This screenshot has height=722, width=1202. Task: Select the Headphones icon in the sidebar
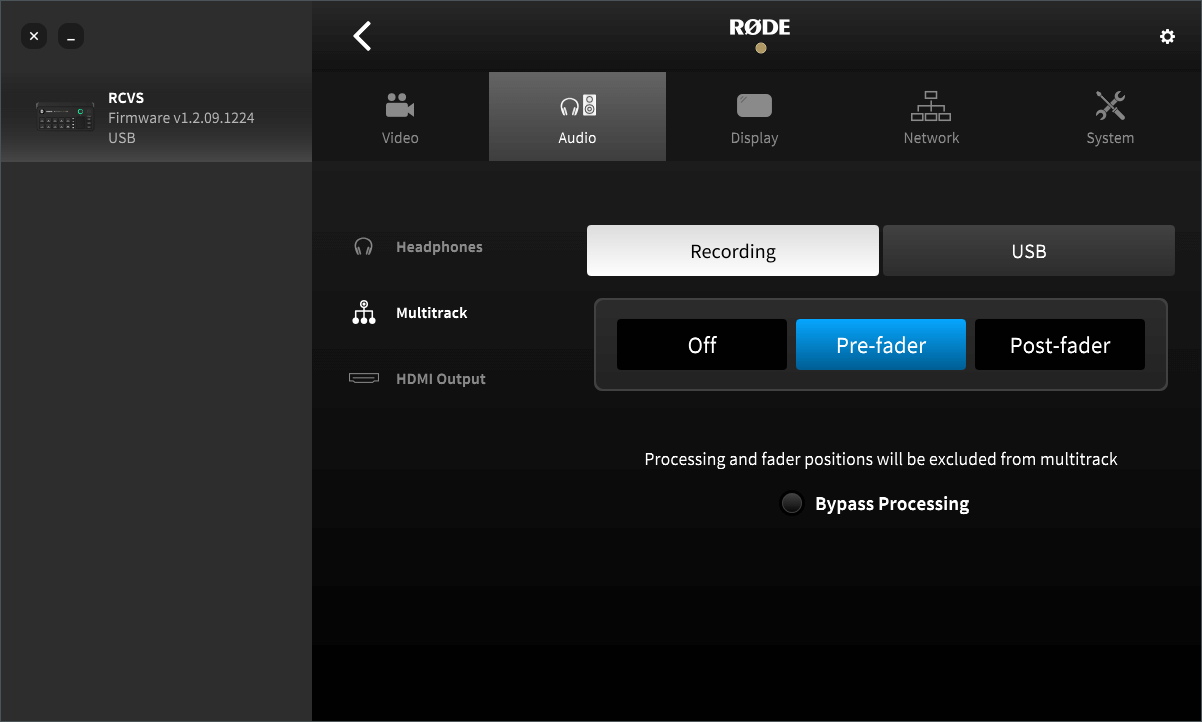point(364,245)
